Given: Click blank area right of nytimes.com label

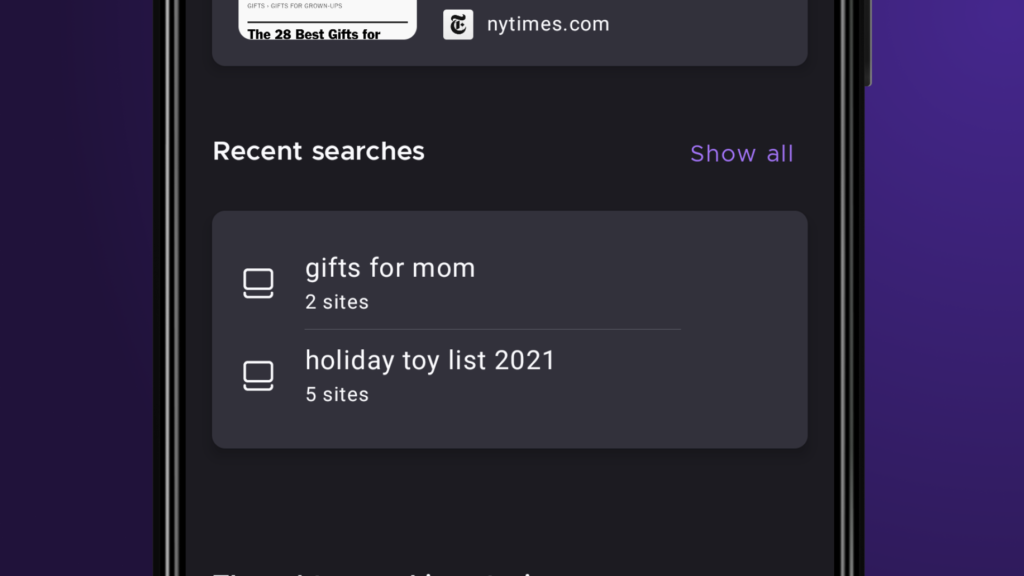Looking at the screenshot, I should (x=710, y=25).
